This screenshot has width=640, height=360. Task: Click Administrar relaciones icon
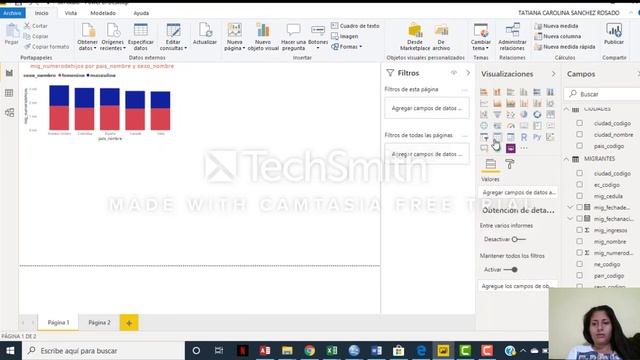(512, 31)
